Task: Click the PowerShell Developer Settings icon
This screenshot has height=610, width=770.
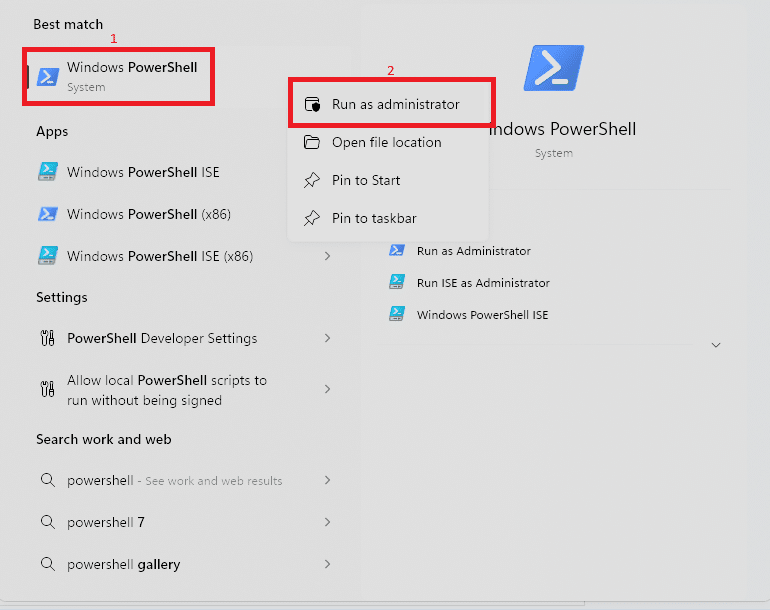Action: pos(47,338)
